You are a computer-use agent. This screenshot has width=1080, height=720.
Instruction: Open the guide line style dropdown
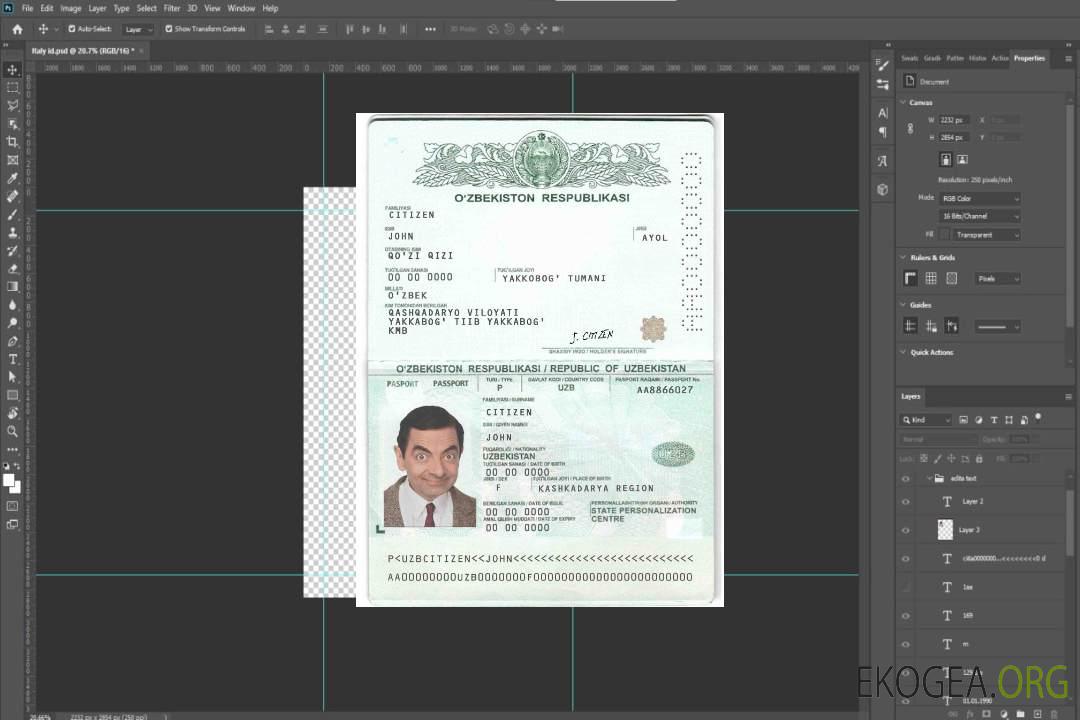tap(997, 327)
